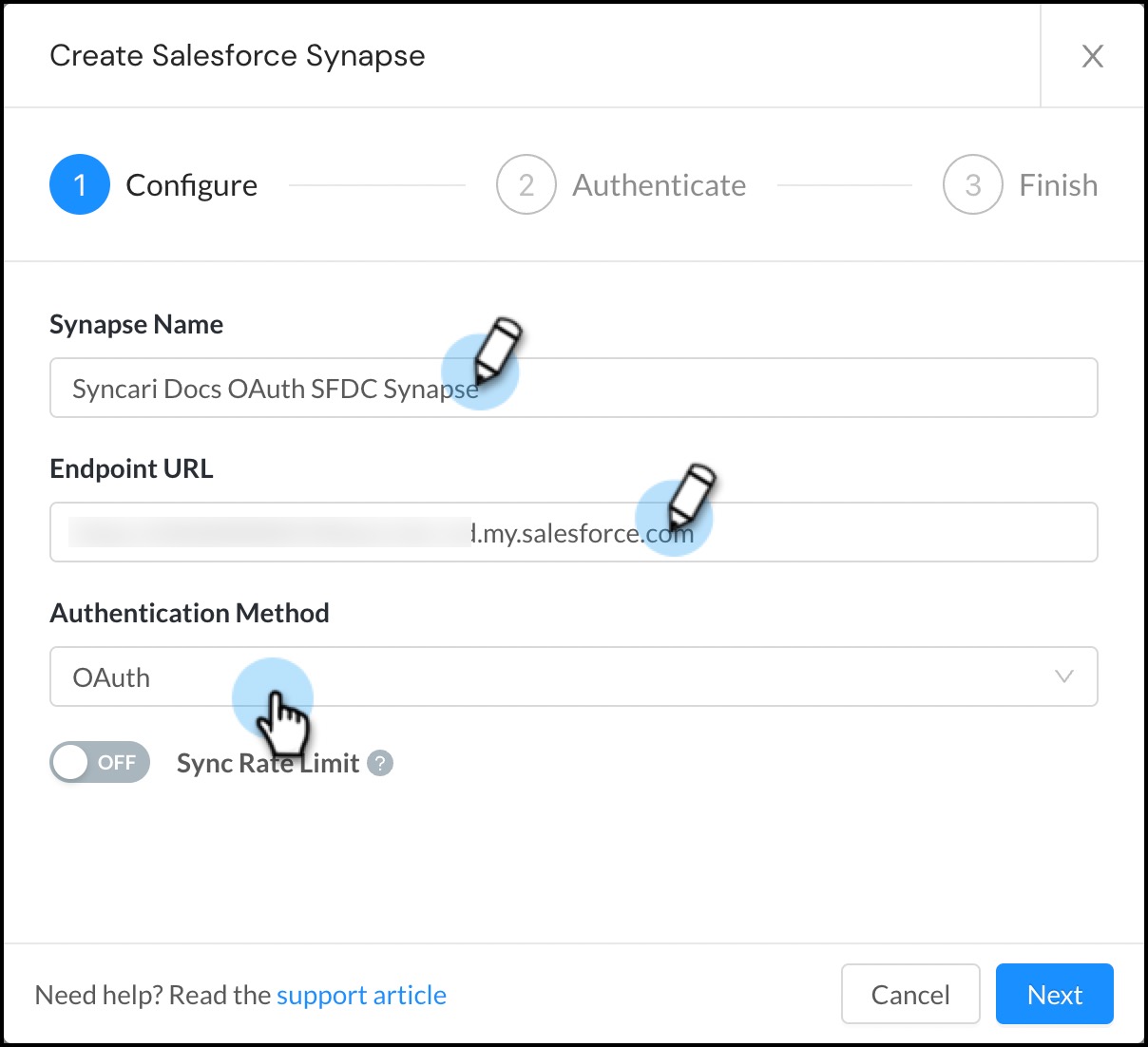Click the Authentication Method field label
The image size is (1148, 1047).
(189, 613)
